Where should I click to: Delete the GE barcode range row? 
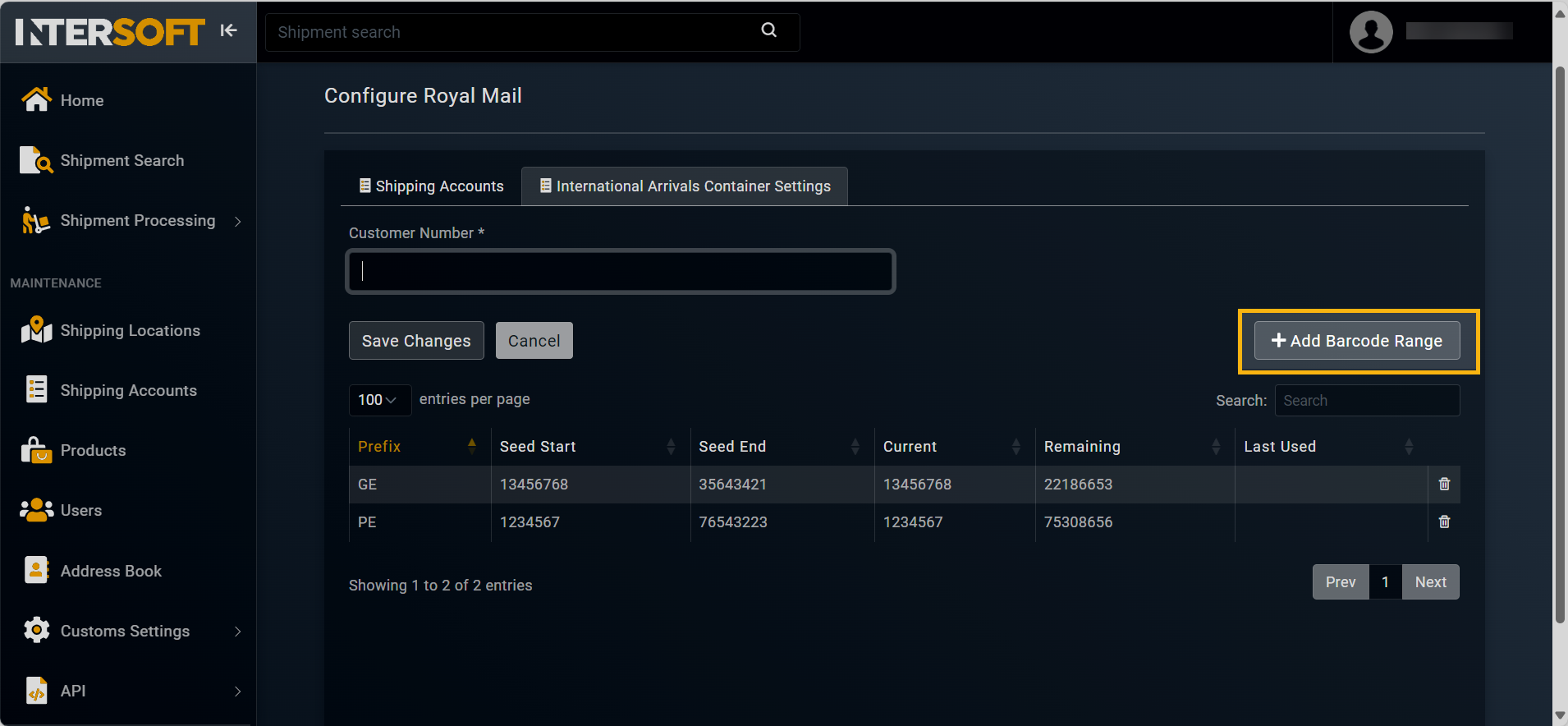coord(1444,484)
